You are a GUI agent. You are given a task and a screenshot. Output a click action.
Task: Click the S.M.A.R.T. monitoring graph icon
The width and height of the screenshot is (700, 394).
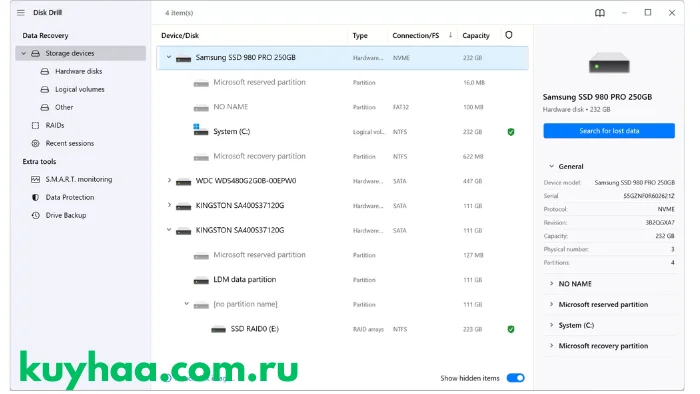35,179
